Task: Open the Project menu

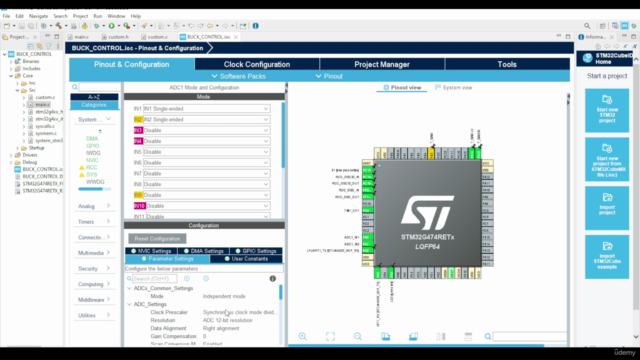Action: point(80,16)
